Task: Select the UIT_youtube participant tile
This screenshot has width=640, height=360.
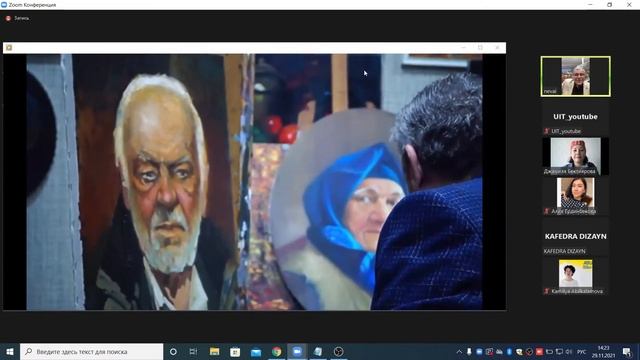Action: tap(576, 117)
